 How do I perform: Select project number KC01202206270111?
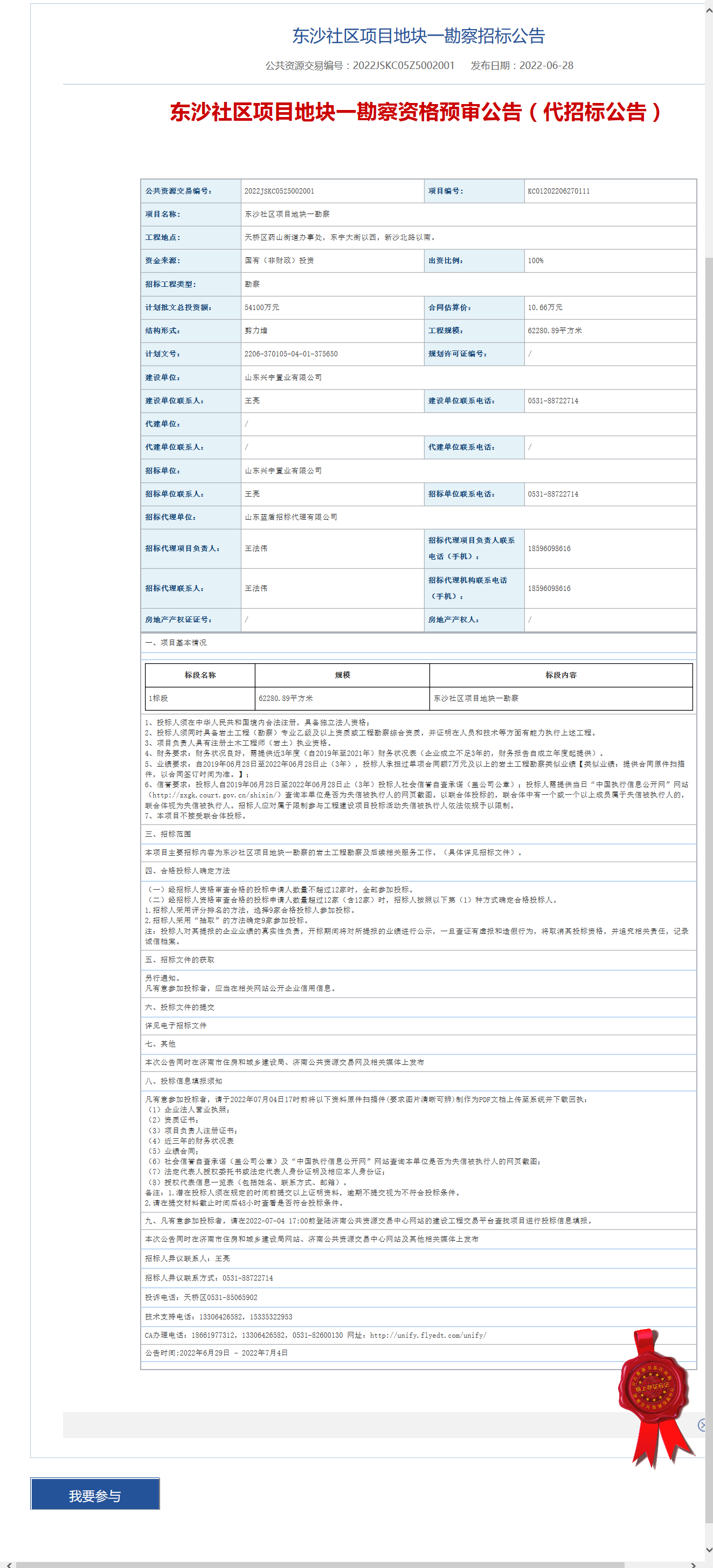(558, 191)
